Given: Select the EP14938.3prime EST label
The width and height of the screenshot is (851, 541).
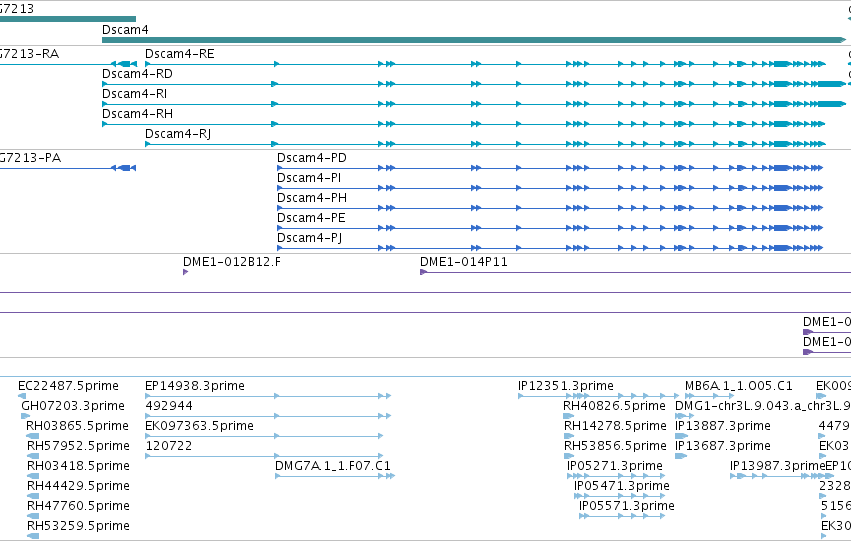Looking at the screenshot, I should [195, 386].
